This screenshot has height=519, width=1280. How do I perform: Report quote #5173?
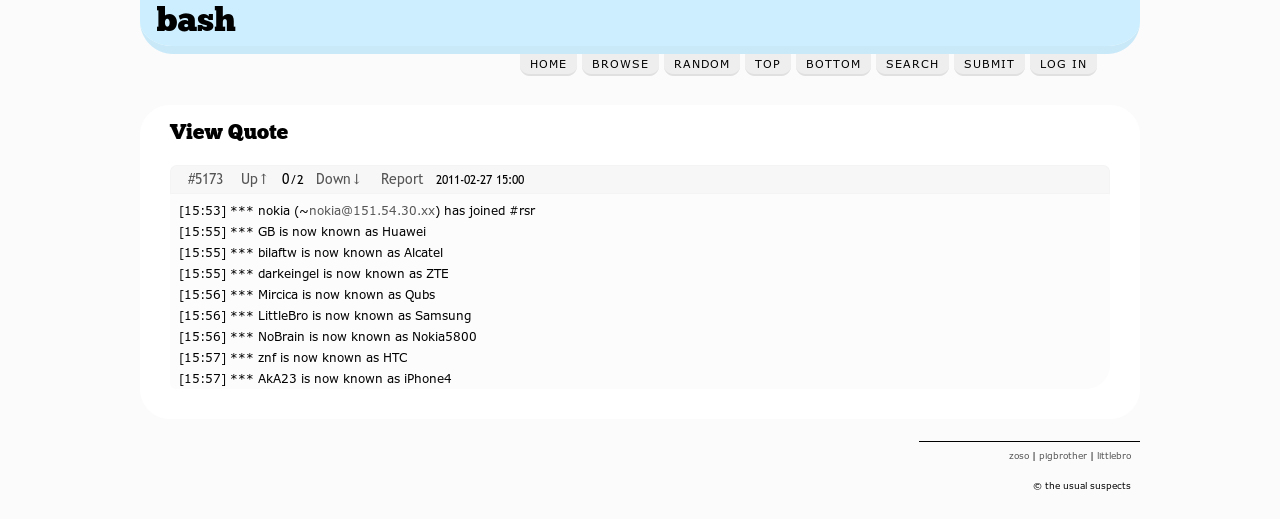point(402,179)
